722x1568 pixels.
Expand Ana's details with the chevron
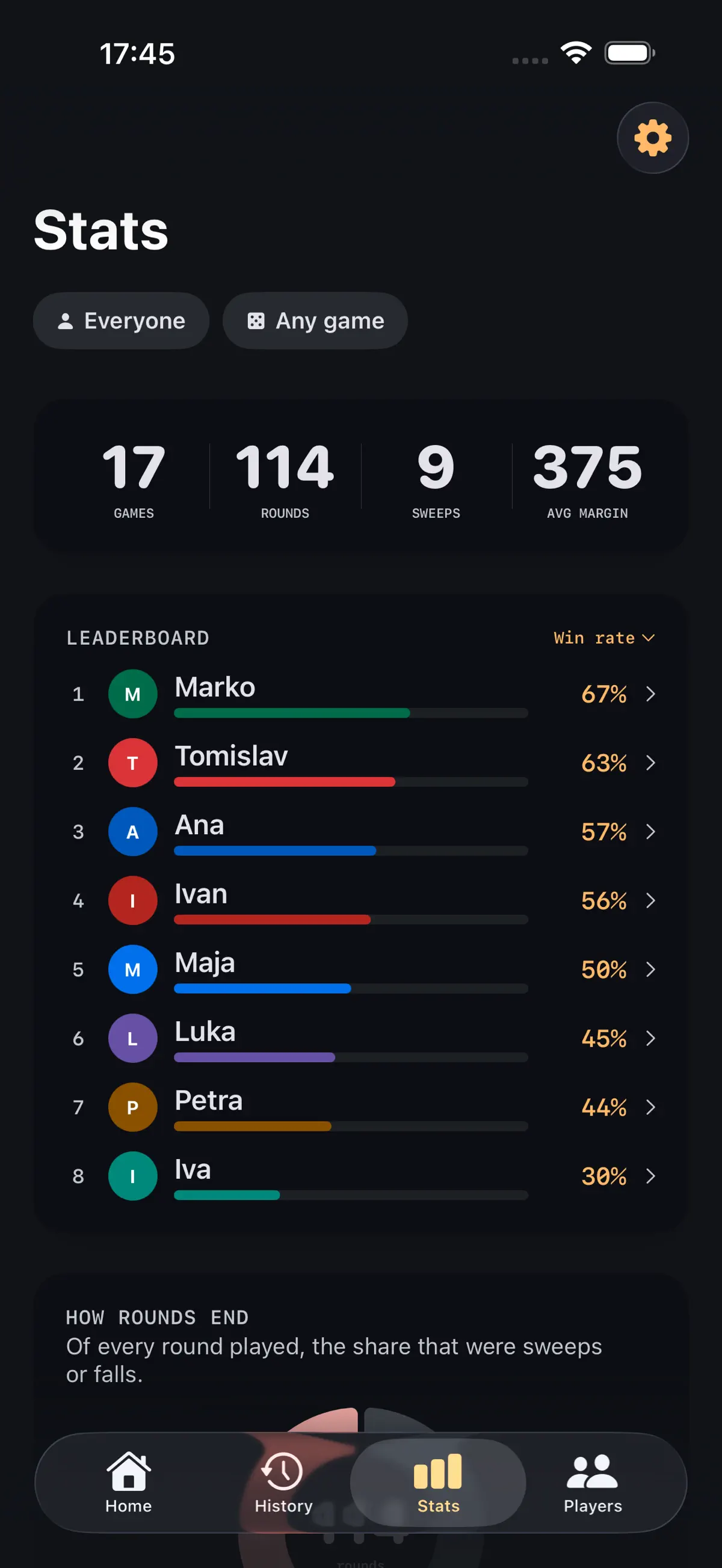pos(650,831)
